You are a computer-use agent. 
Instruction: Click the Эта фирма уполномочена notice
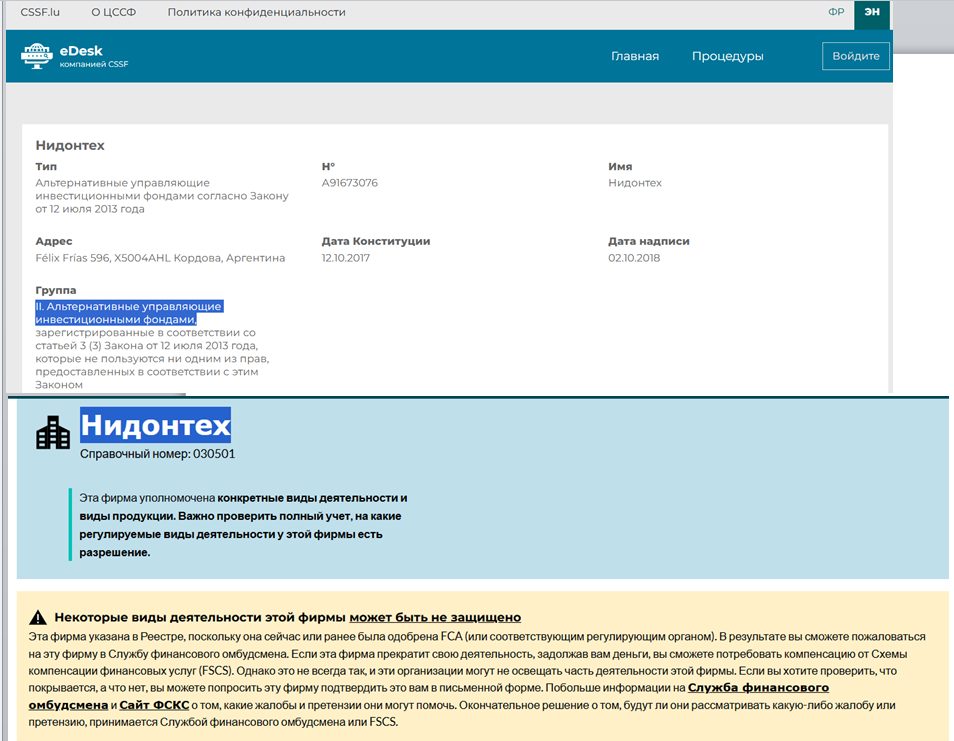tap(243, 525)
